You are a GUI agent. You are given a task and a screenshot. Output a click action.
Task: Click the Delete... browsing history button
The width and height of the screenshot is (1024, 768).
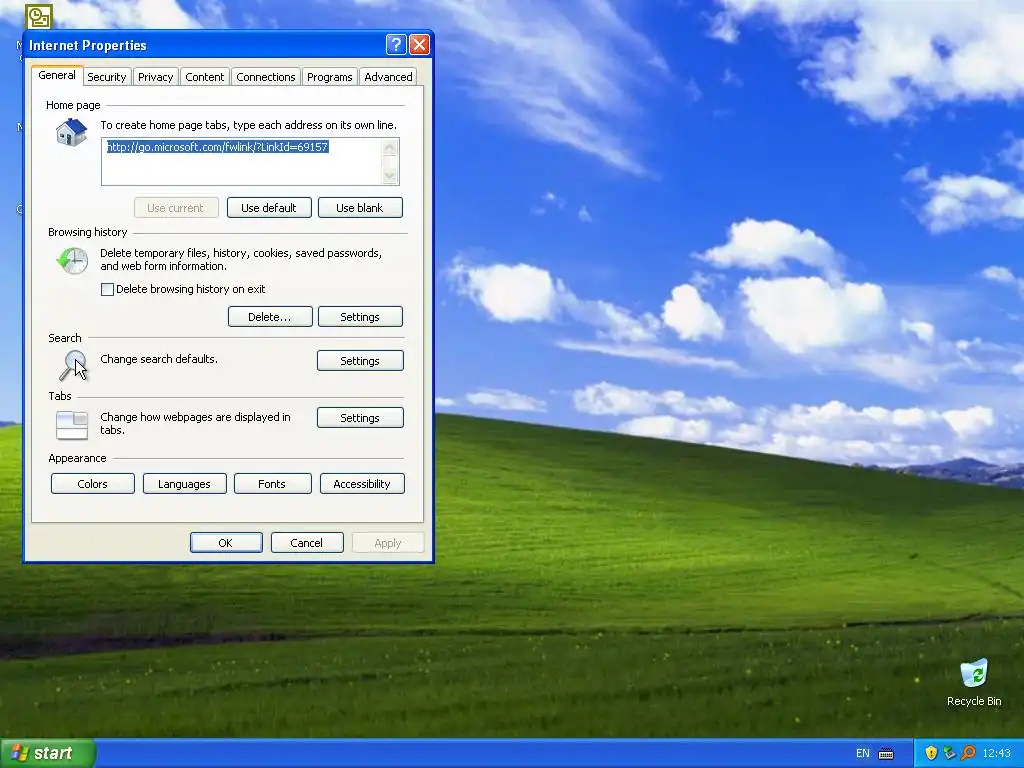(270, 317)
